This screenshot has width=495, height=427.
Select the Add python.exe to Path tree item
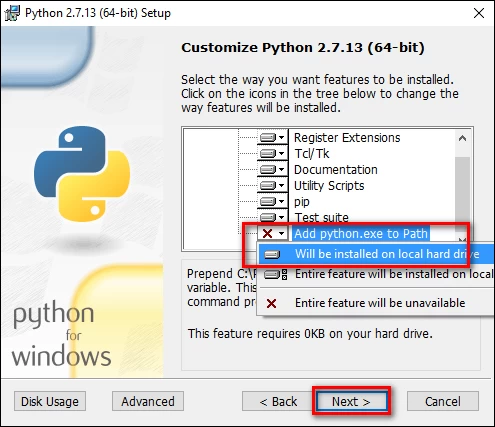pyautogui.click(x=361, y=234)
